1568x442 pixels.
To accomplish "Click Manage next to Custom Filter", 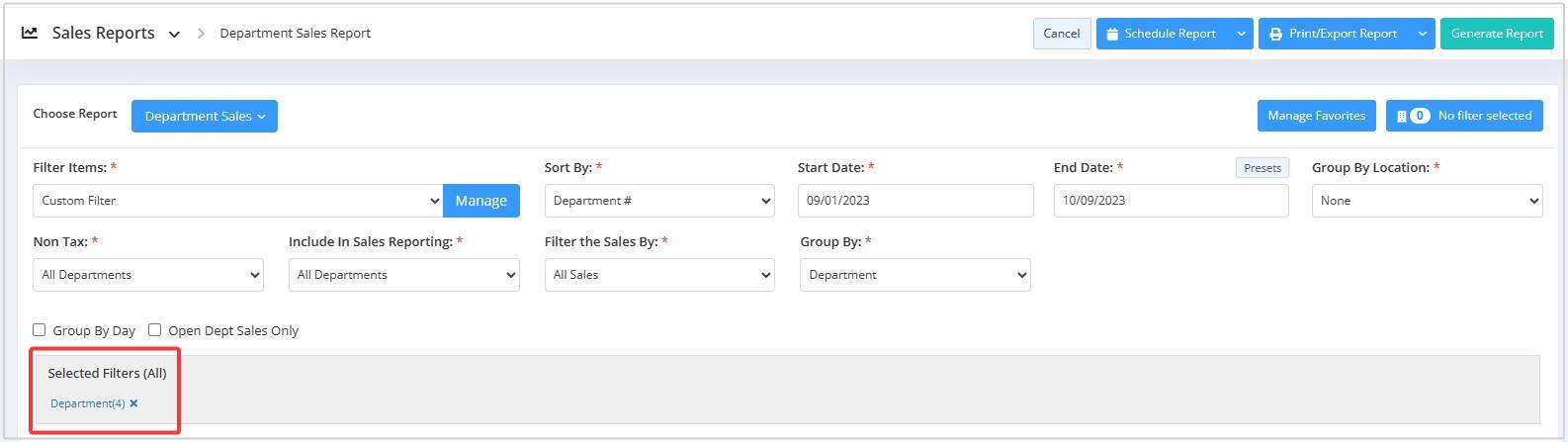I will coord(481,201).
